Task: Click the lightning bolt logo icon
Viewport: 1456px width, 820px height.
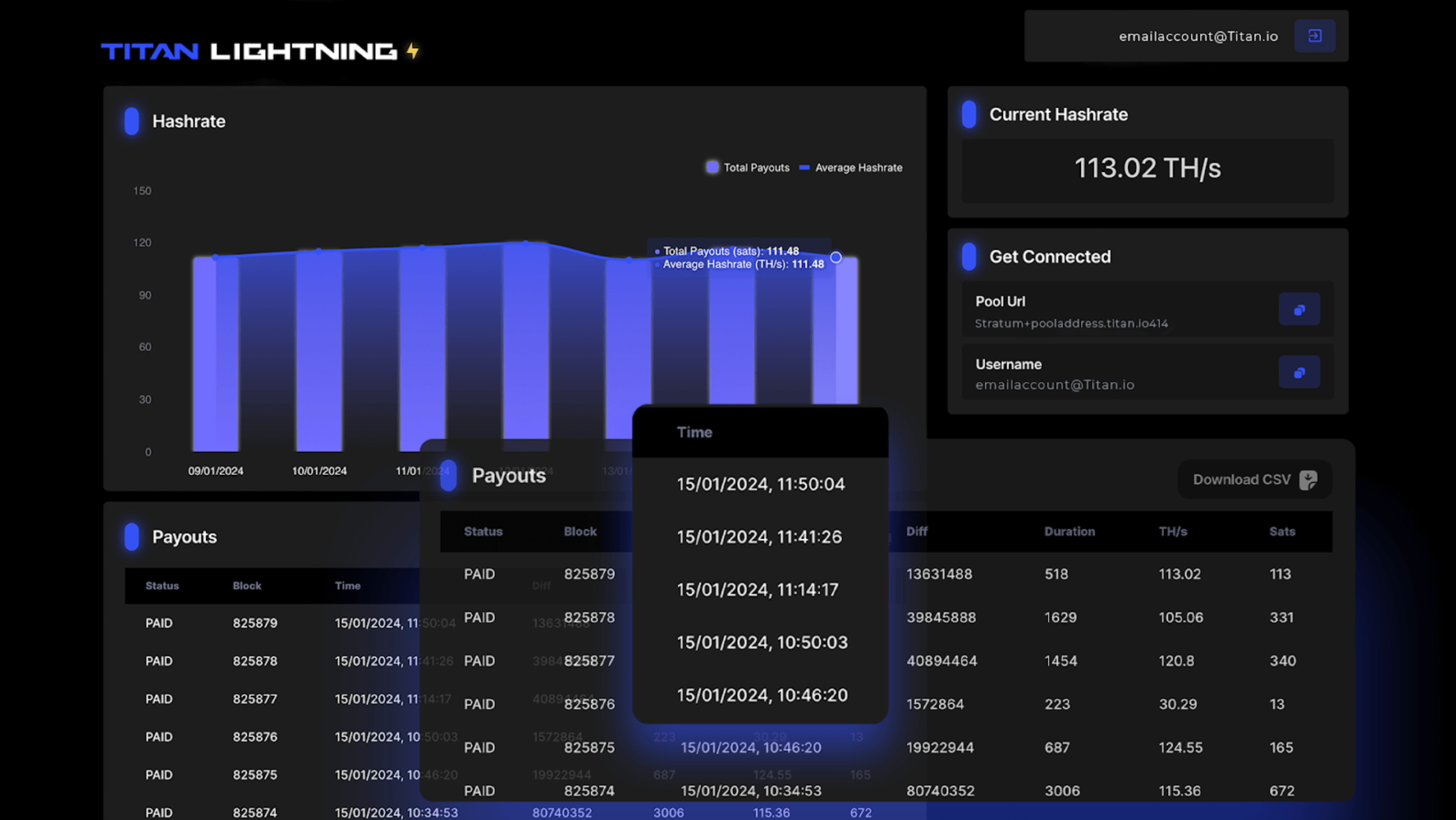Action: click(x=413, y=51)
